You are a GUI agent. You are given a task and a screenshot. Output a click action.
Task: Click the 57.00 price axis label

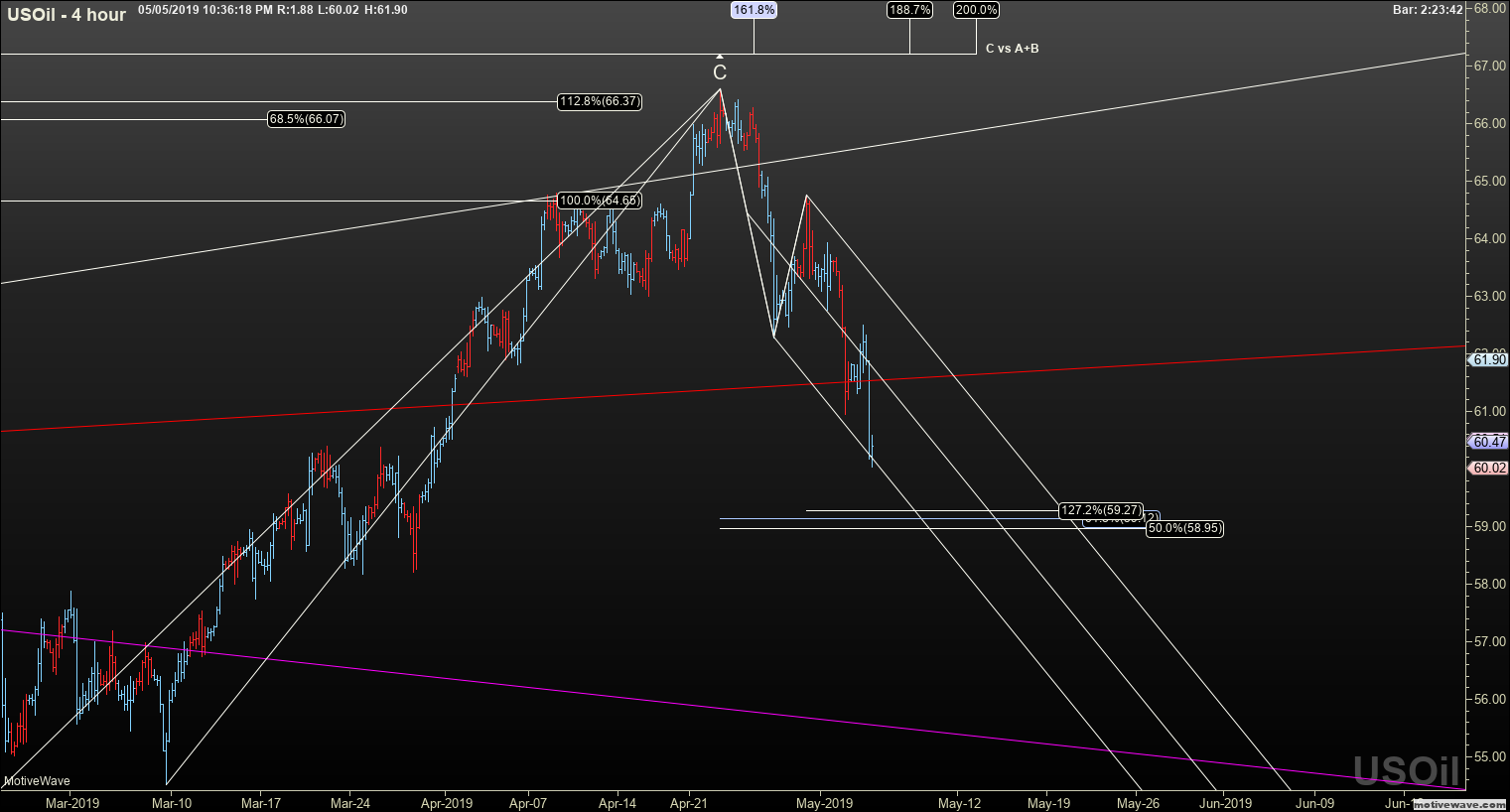pyautogui.click(x=1490, y=641)
